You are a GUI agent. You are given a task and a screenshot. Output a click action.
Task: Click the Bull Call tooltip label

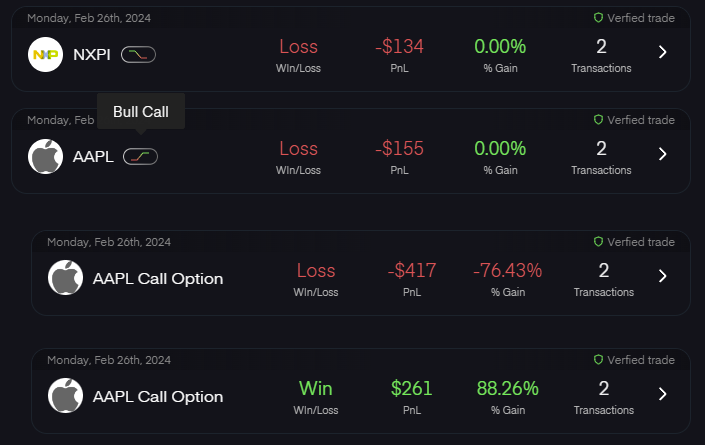140,112
